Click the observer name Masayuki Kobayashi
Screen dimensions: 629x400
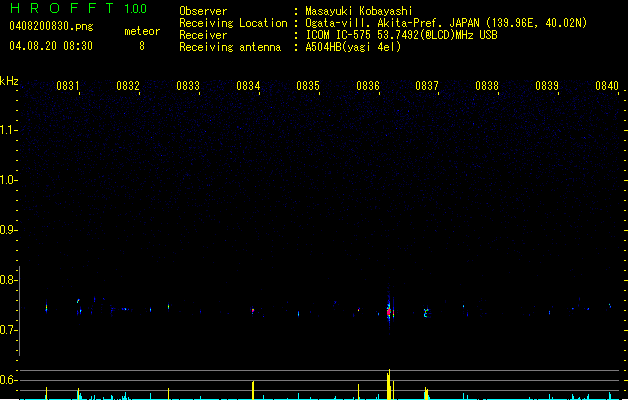coord(359,11)
